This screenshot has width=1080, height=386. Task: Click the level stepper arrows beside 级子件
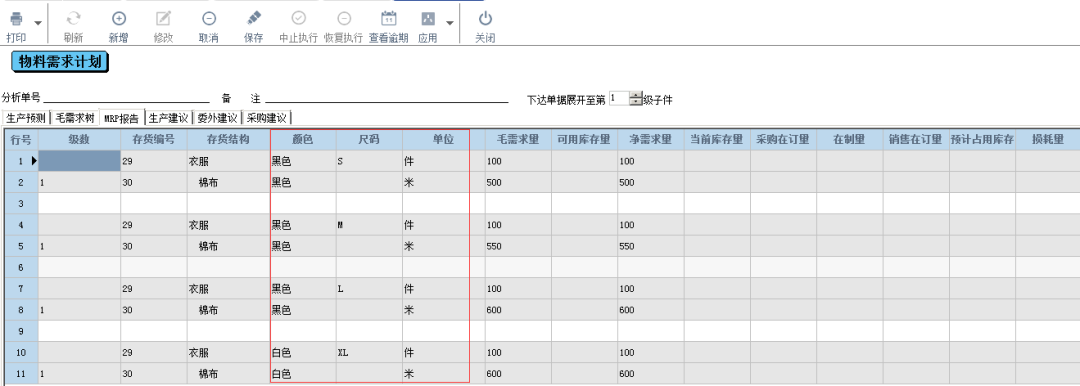coord(636,99)
